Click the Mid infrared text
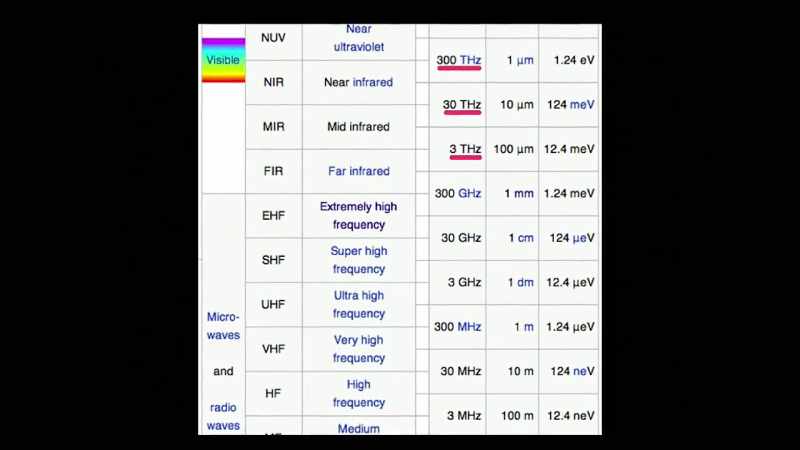Screen dimensions: 800x450 [x=359, y=127]
